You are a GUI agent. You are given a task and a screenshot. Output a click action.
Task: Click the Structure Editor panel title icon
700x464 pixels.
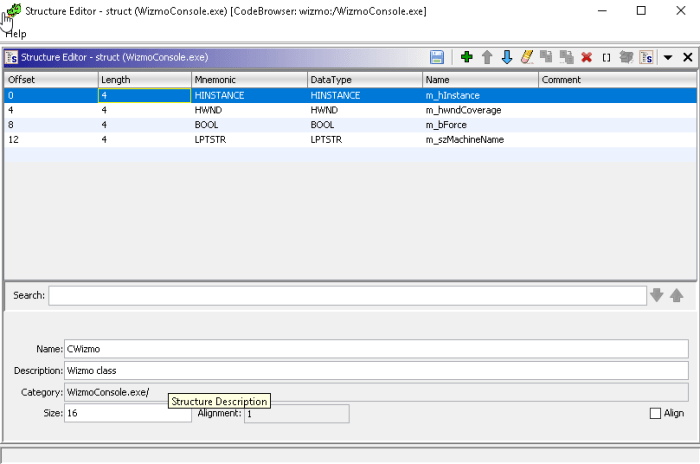click(x=11, y=58)
